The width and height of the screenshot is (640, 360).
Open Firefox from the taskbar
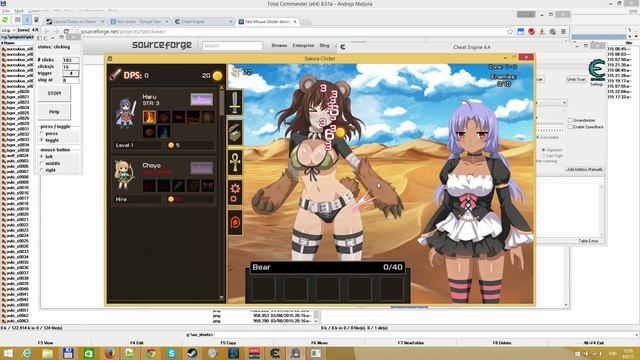109,353
